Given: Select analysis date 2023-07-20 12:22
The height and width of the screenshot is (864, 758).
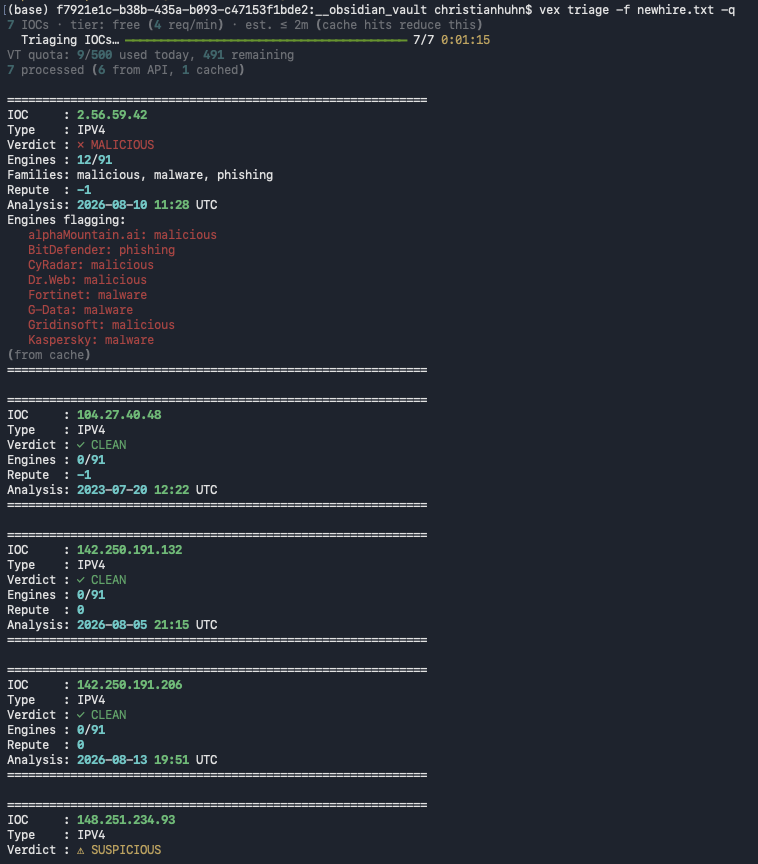Looking at the screenshot, I should pyautogui.click(x=133, y=490).
